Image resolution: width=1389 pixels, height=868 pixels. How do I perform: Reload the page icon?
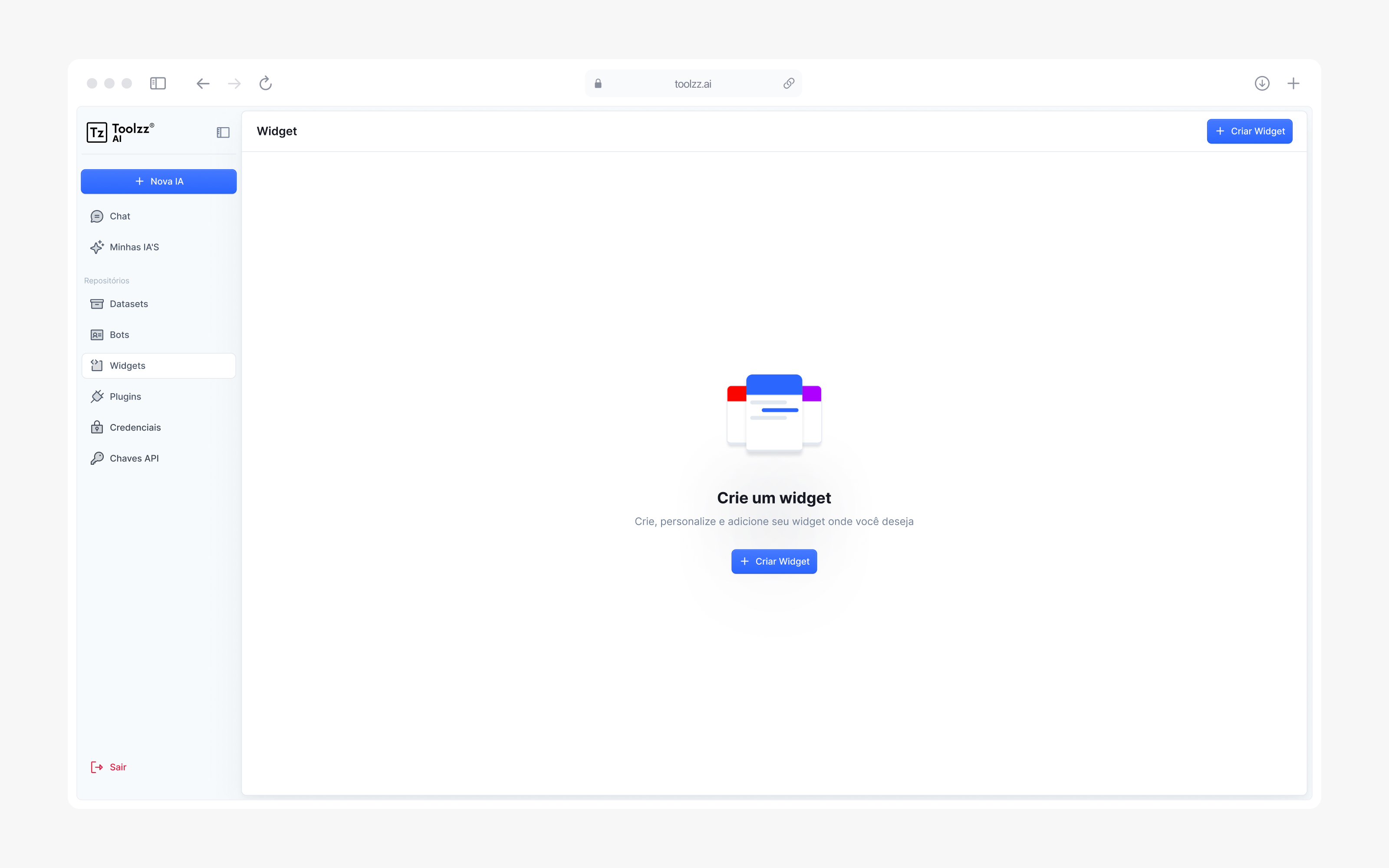point(265,84)
